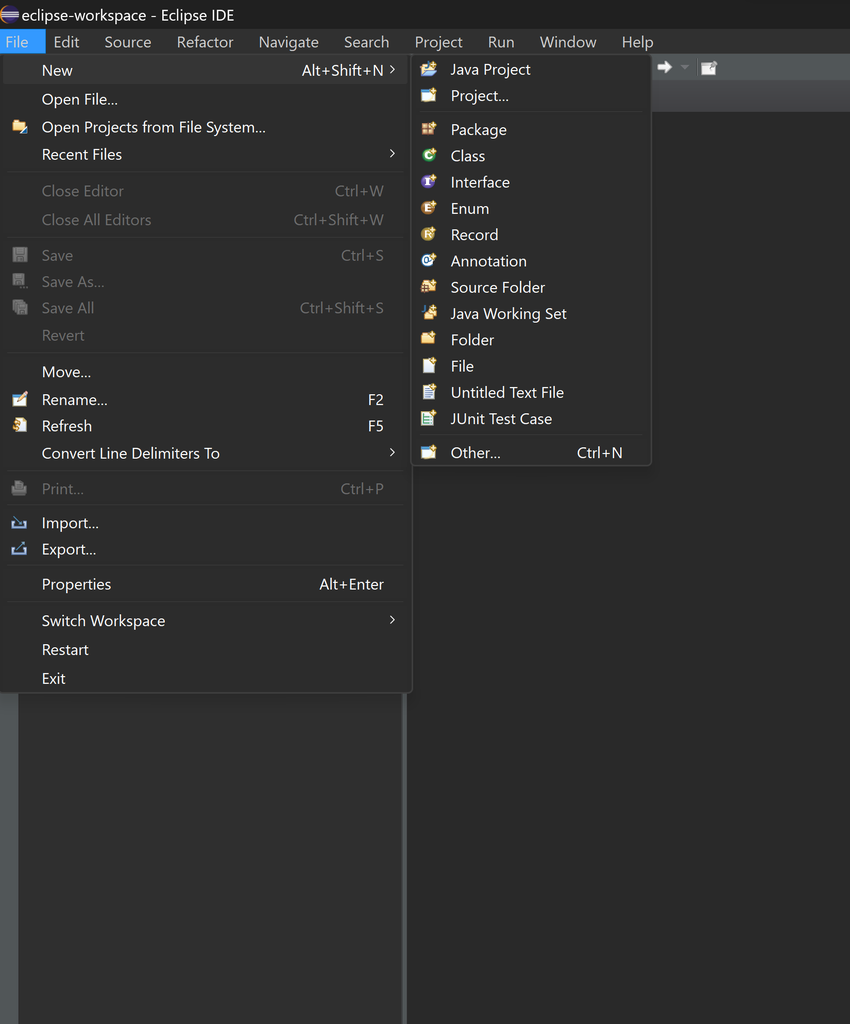Click the forward navigation arrow in the toolbar
850x1024 pixels.
click(x=664, y=68)
